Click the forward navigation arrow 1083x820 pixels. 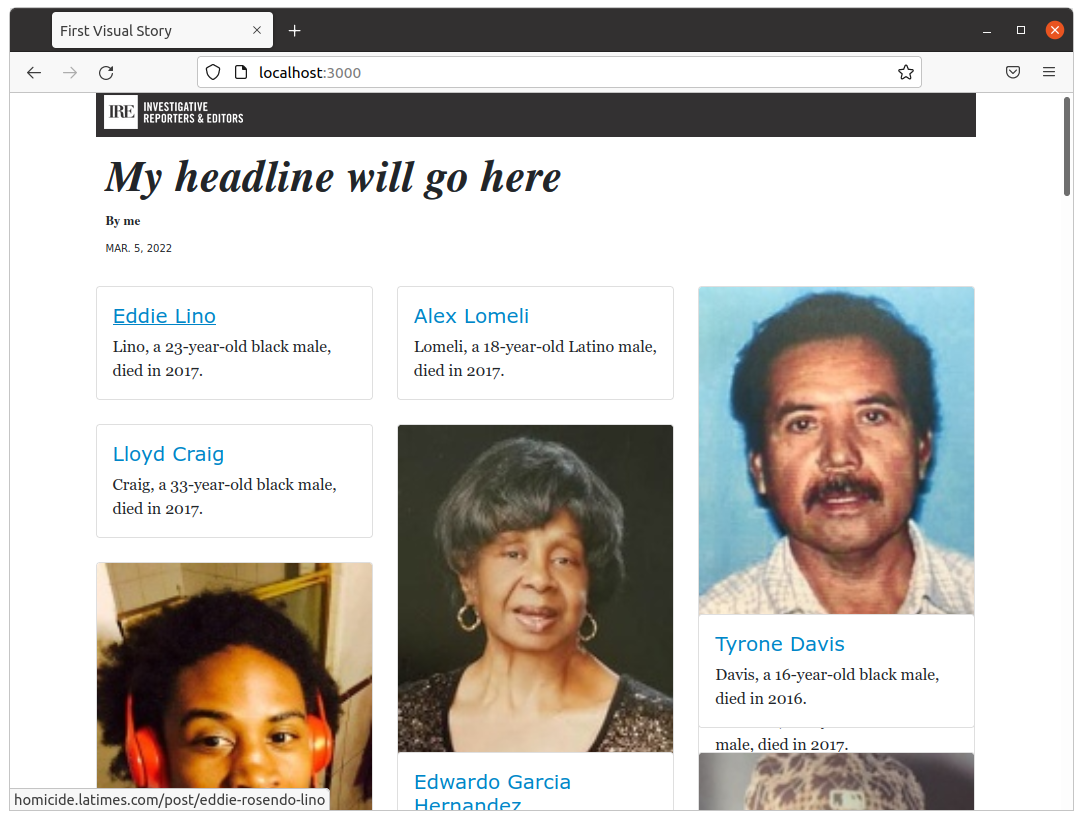click(x=70, y=73)
